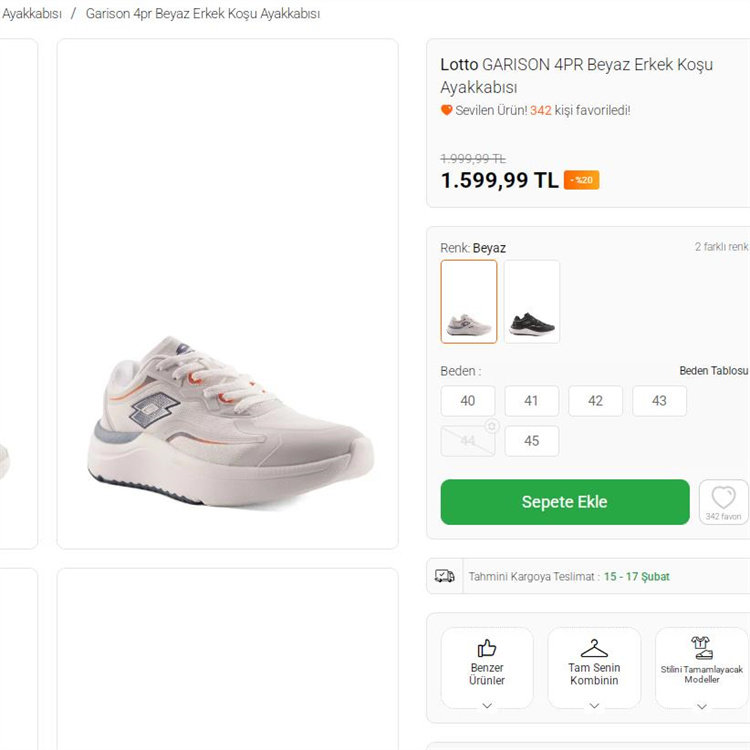Expand the Benzer Ürünler chevron

pos(487,705)
